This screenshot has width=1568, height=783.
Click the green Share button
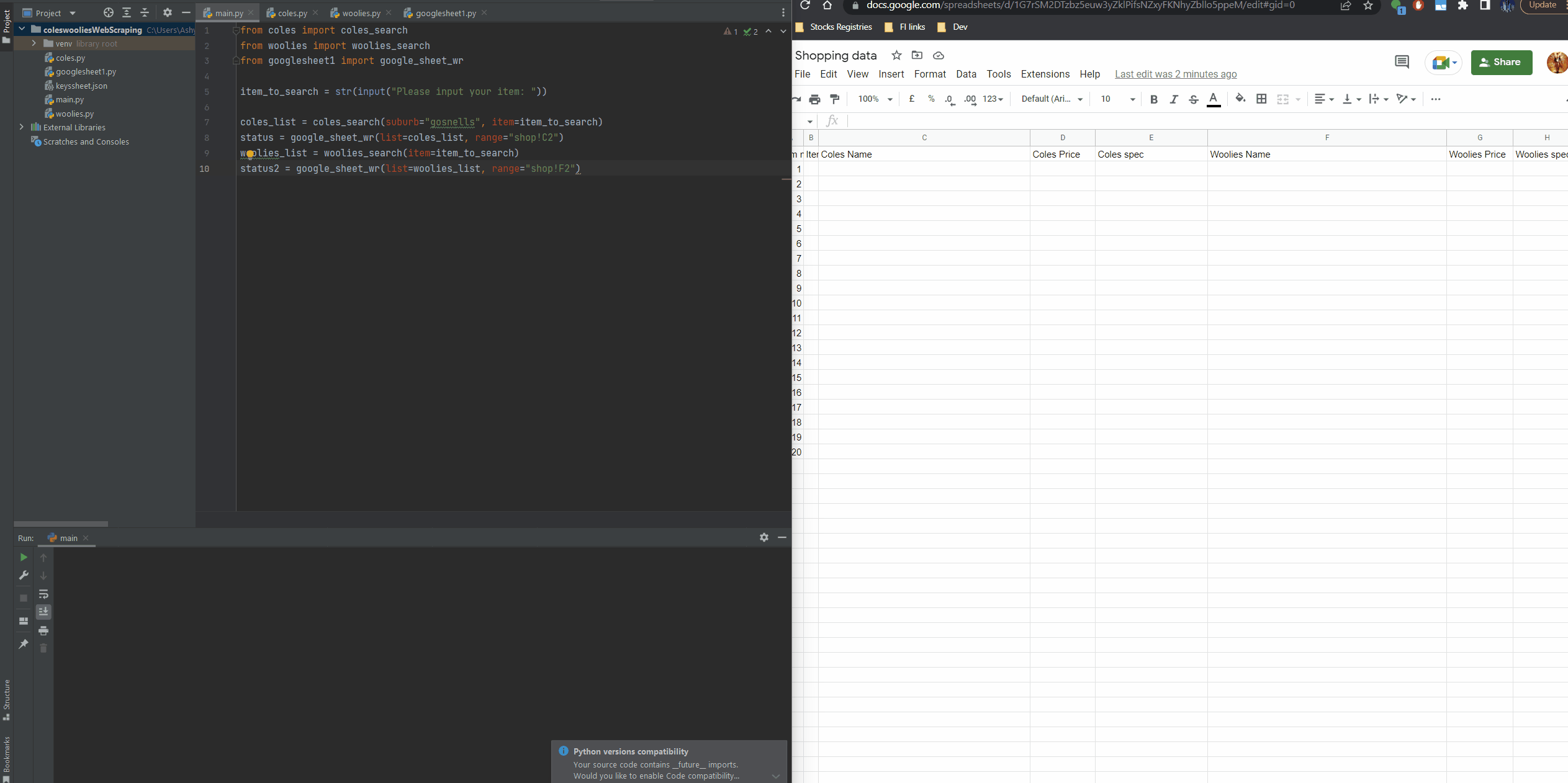[x=1501, y=62]
